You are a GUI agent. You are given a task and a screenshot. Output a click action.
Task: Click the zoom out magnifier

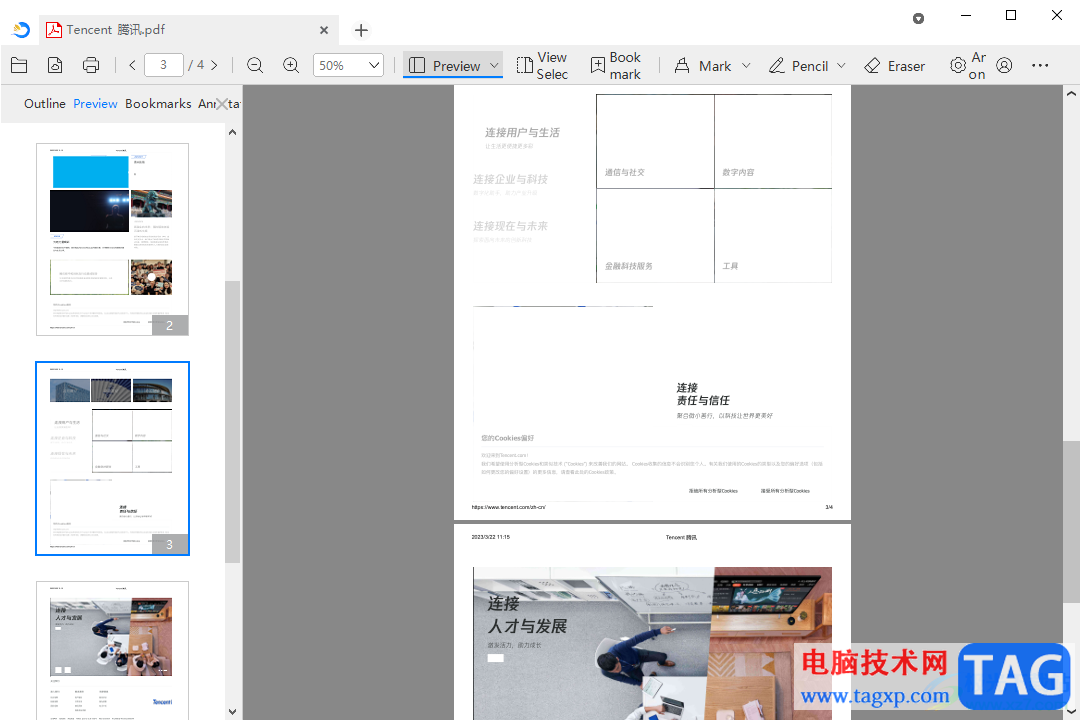tap(255, 65)
